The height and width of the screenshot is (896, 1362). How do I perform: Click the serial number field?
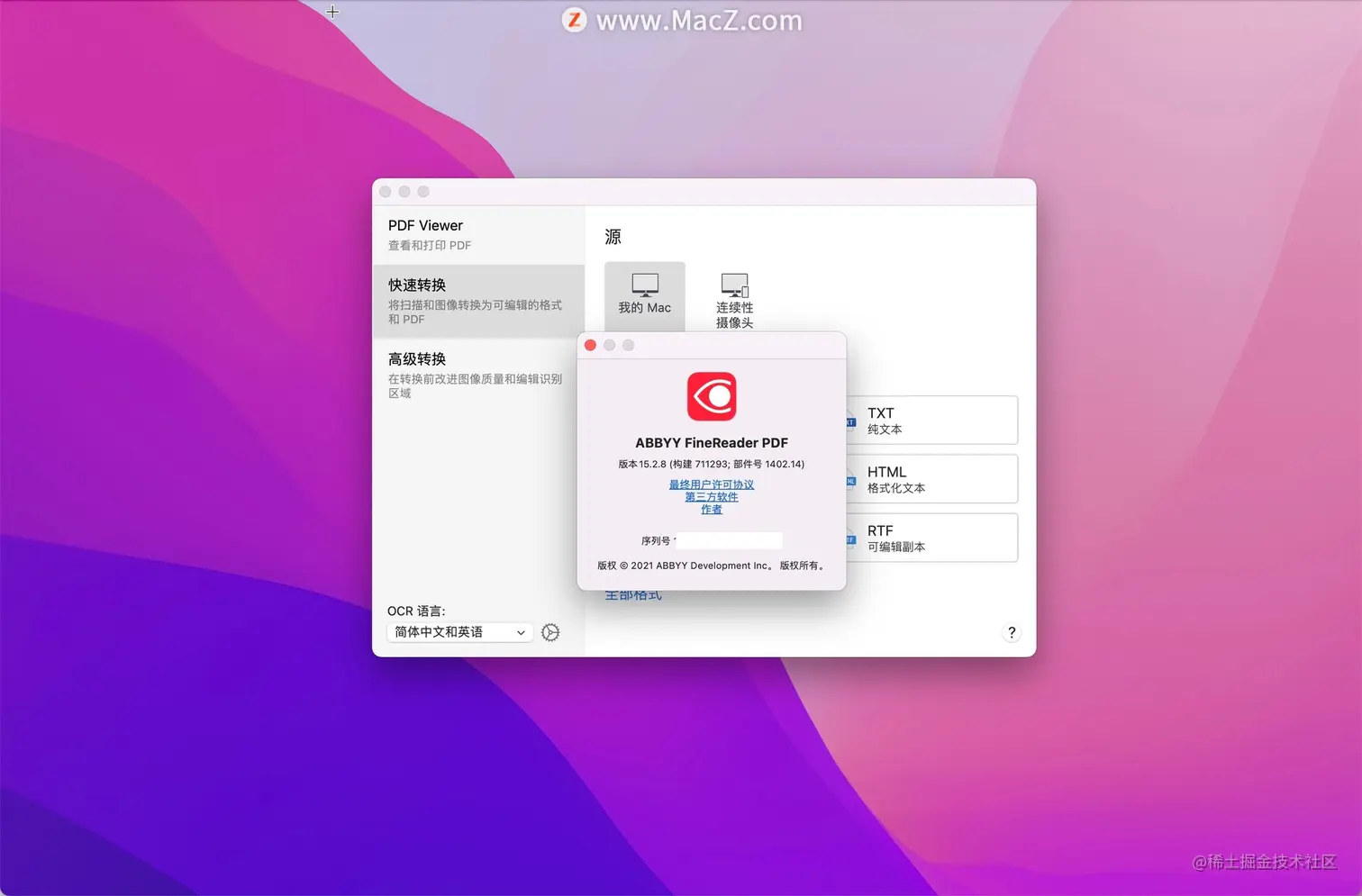pyautogui.click(x=729, y=541)
